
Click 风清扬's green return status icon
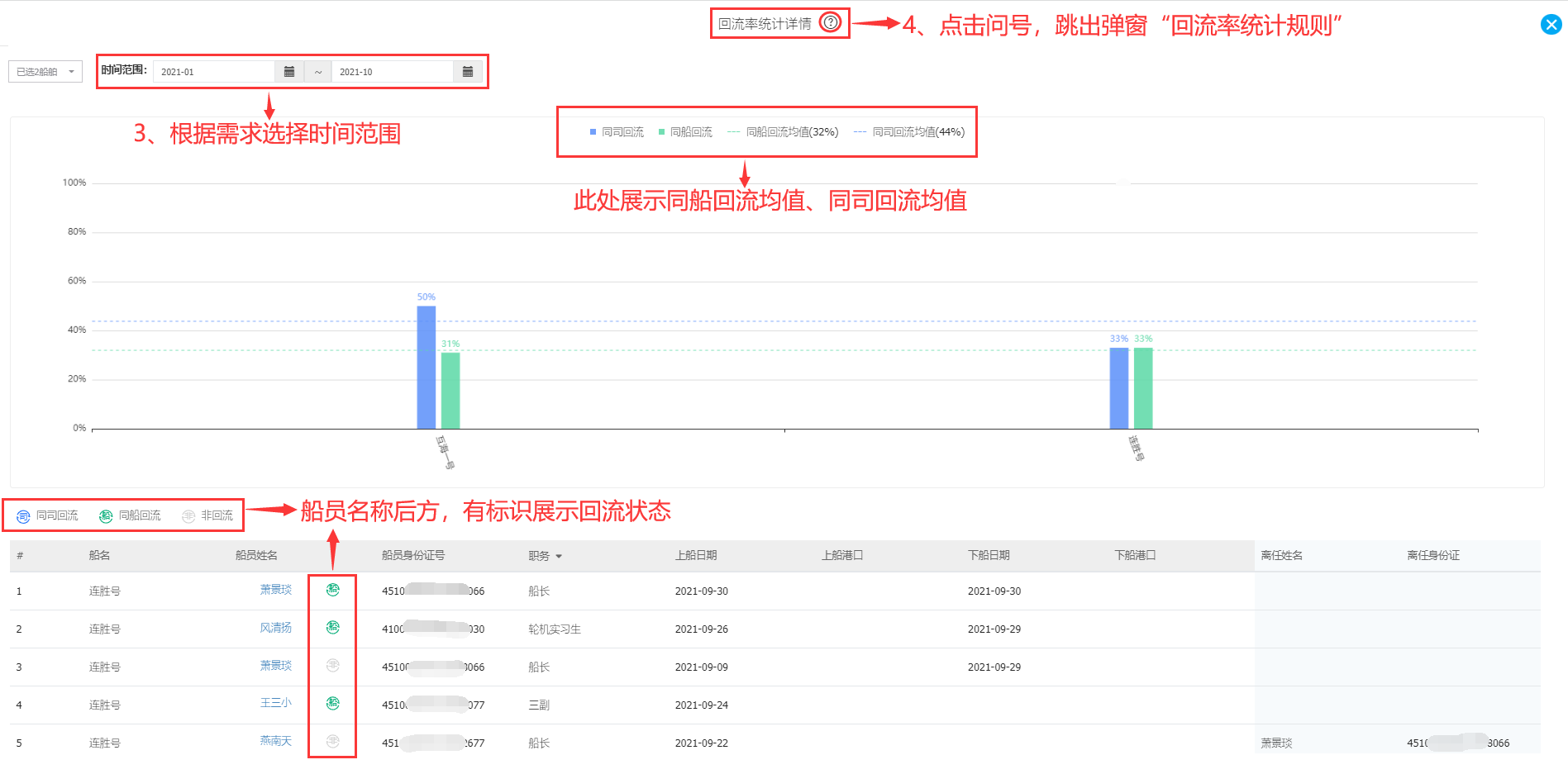click(333, 628)
